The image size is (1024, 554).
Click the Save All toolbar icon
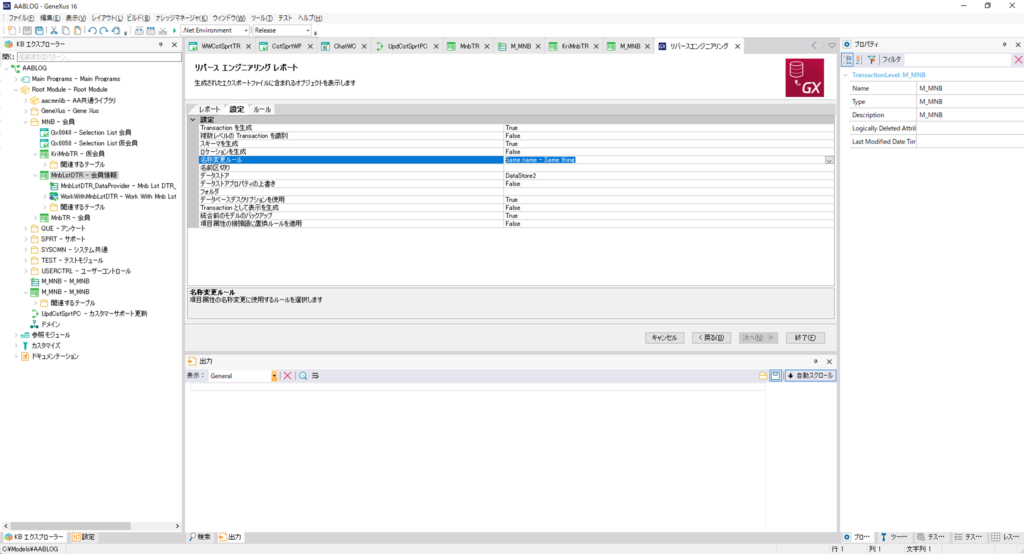click(x=40, y=31)
